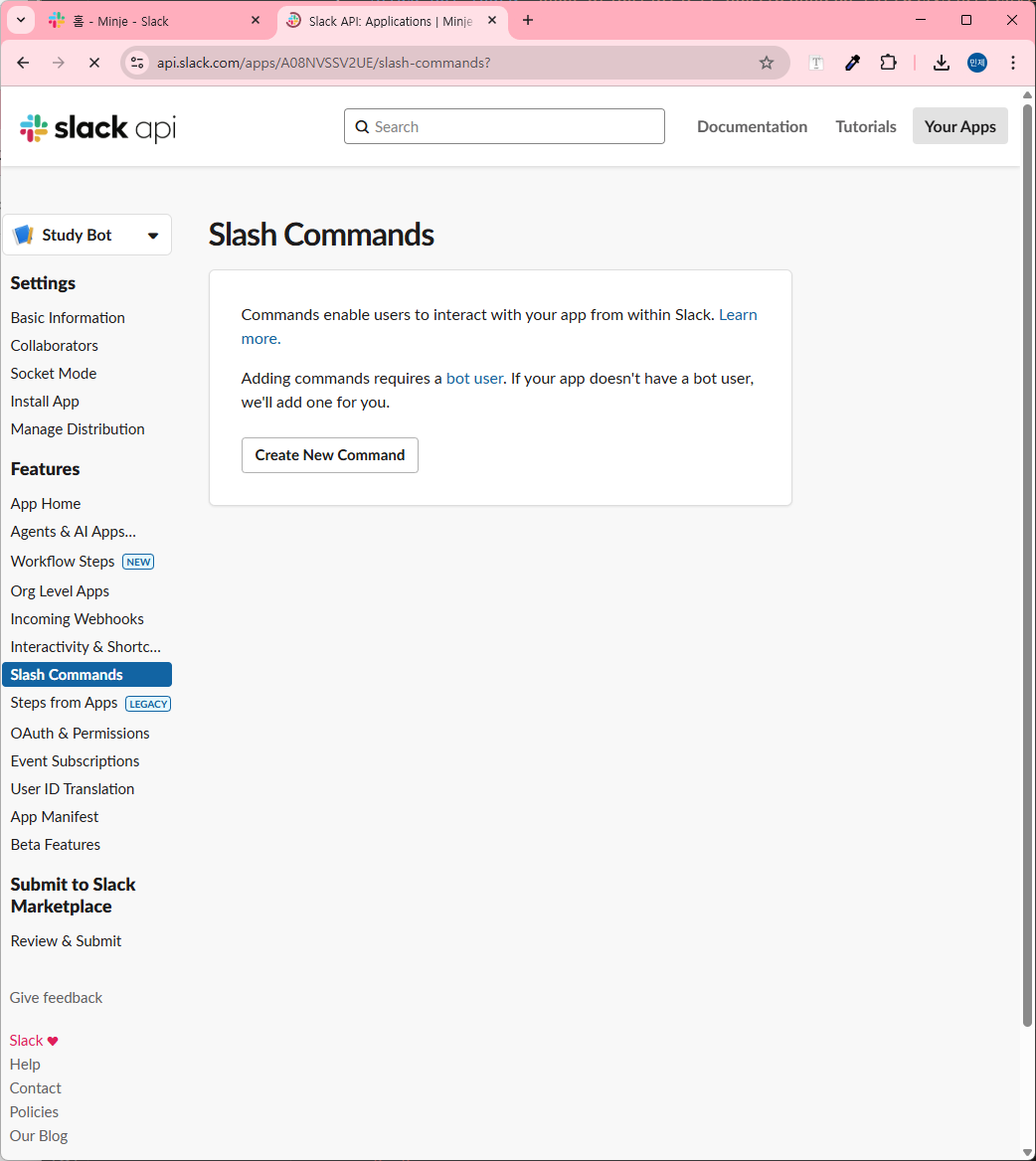
Task: Stop page loading with the X button
Action: click(94, 63)
